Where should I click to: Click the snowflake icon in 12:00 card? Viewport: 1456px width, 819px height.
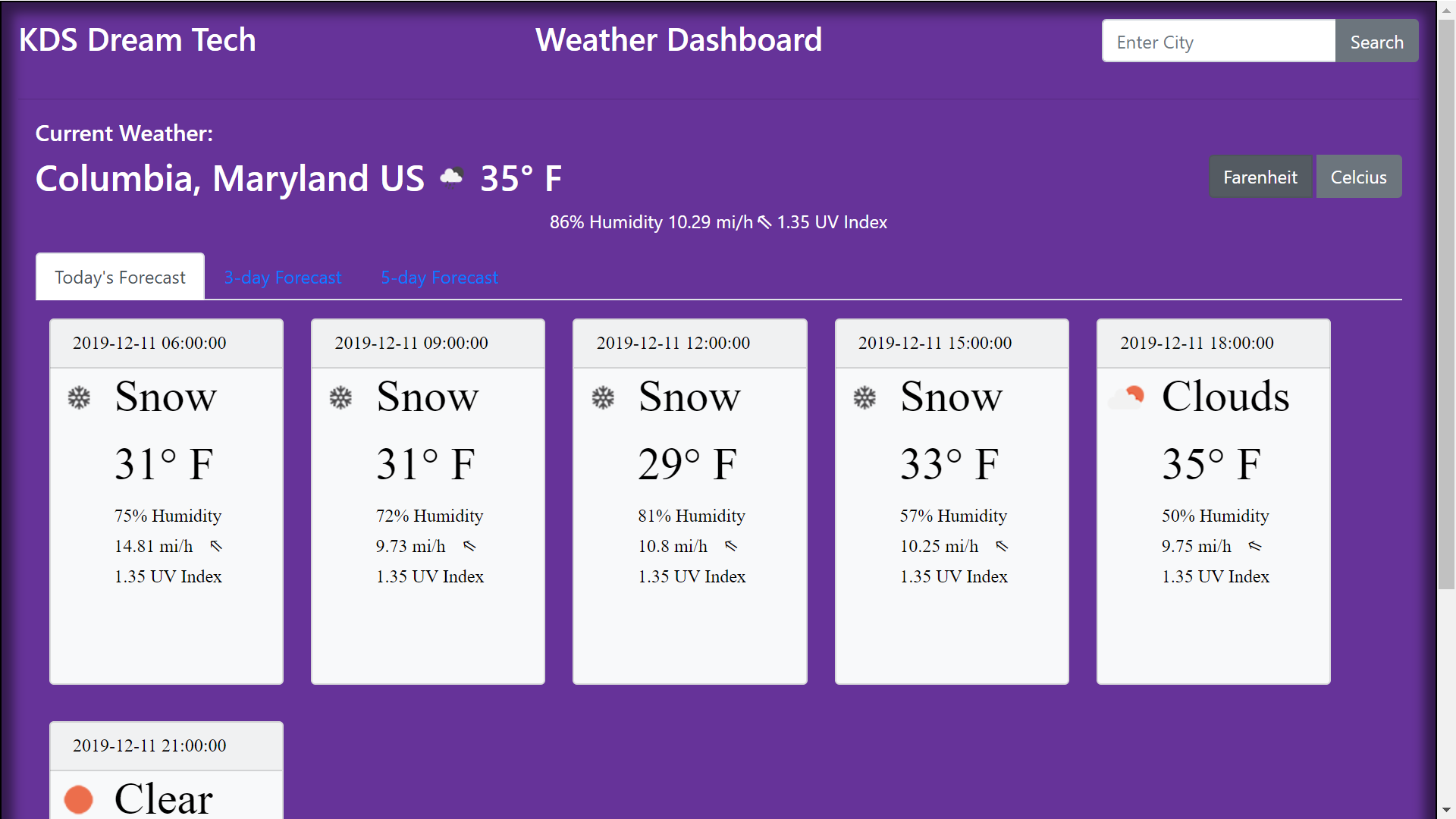click(603, 397)
